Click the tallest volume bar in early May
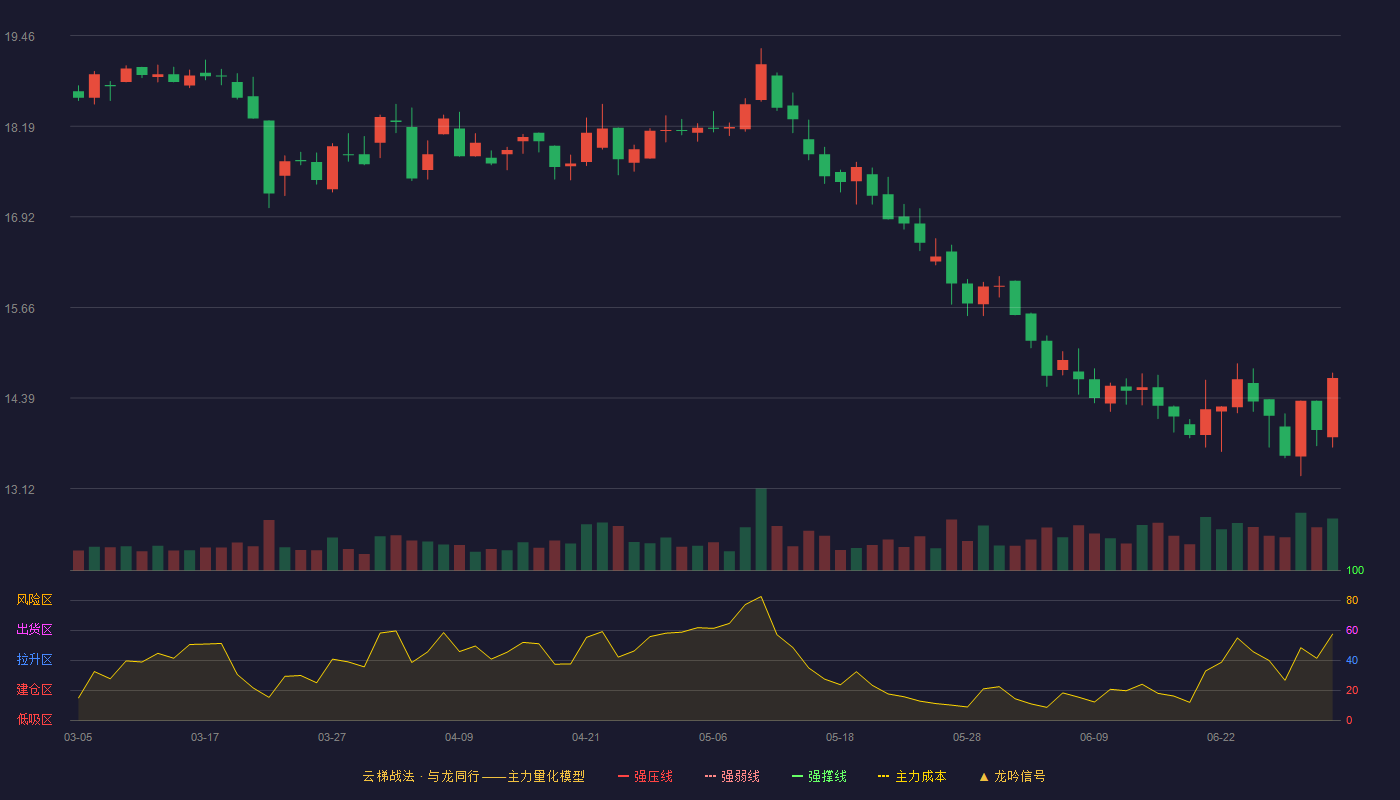Screen dimensions: 1400x800 761,530
